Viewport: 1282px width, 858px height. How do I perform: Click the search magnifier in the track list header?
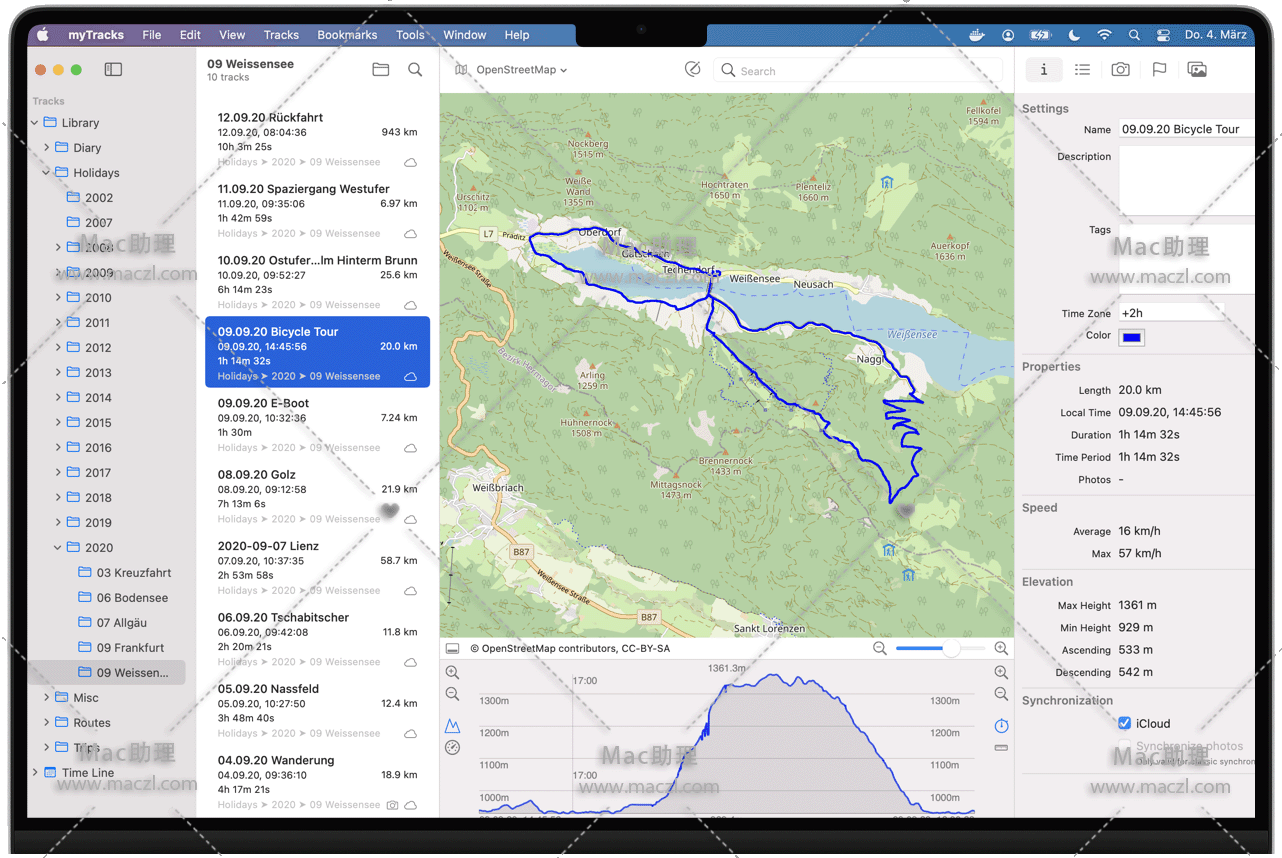415,70
